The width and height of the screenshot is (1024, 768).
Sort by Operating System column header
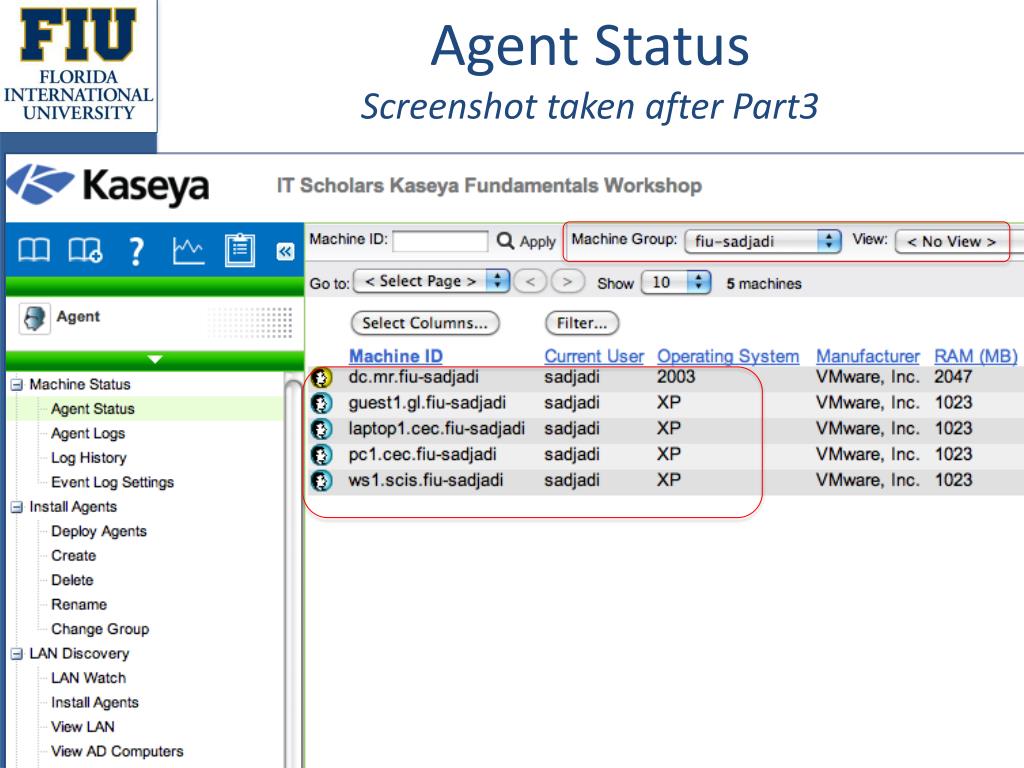[728, 357]
